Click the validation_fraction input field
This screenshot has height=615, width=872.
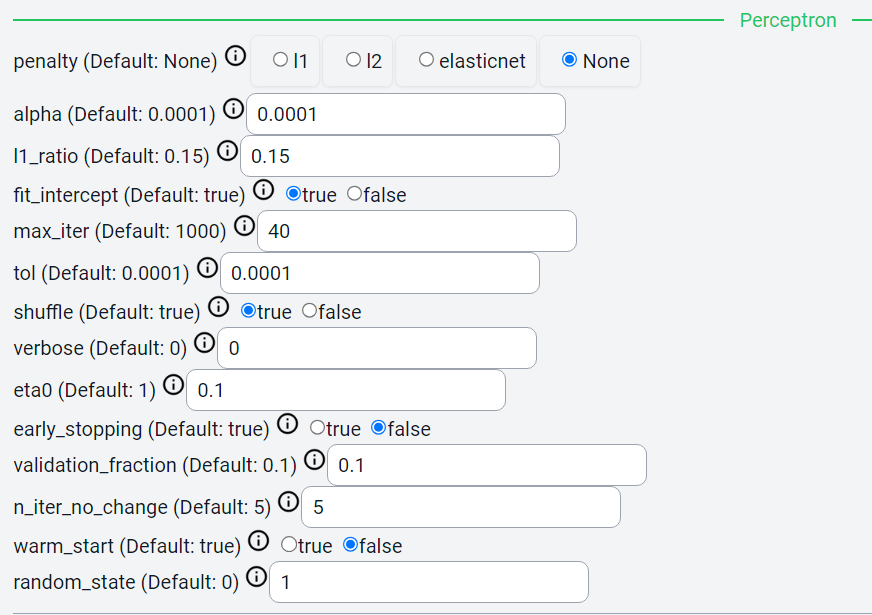click(487, 465)
